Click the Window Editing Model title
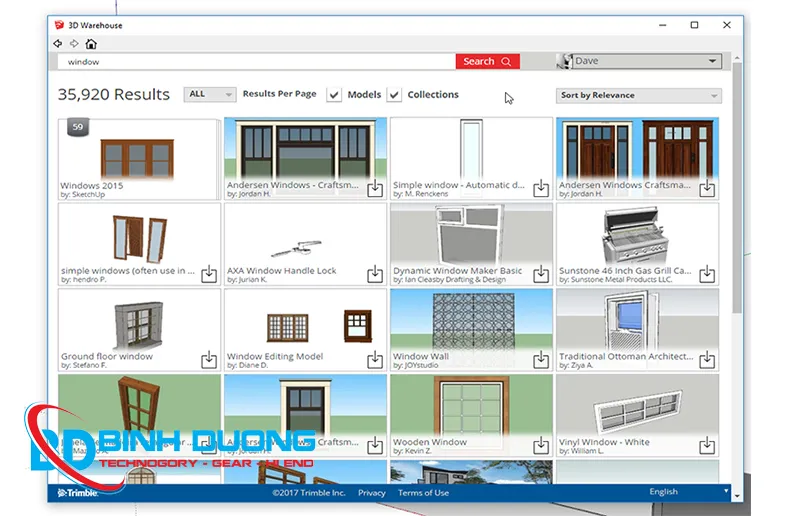The width and height of the screenshot is (800, 516). click(275, 356)
